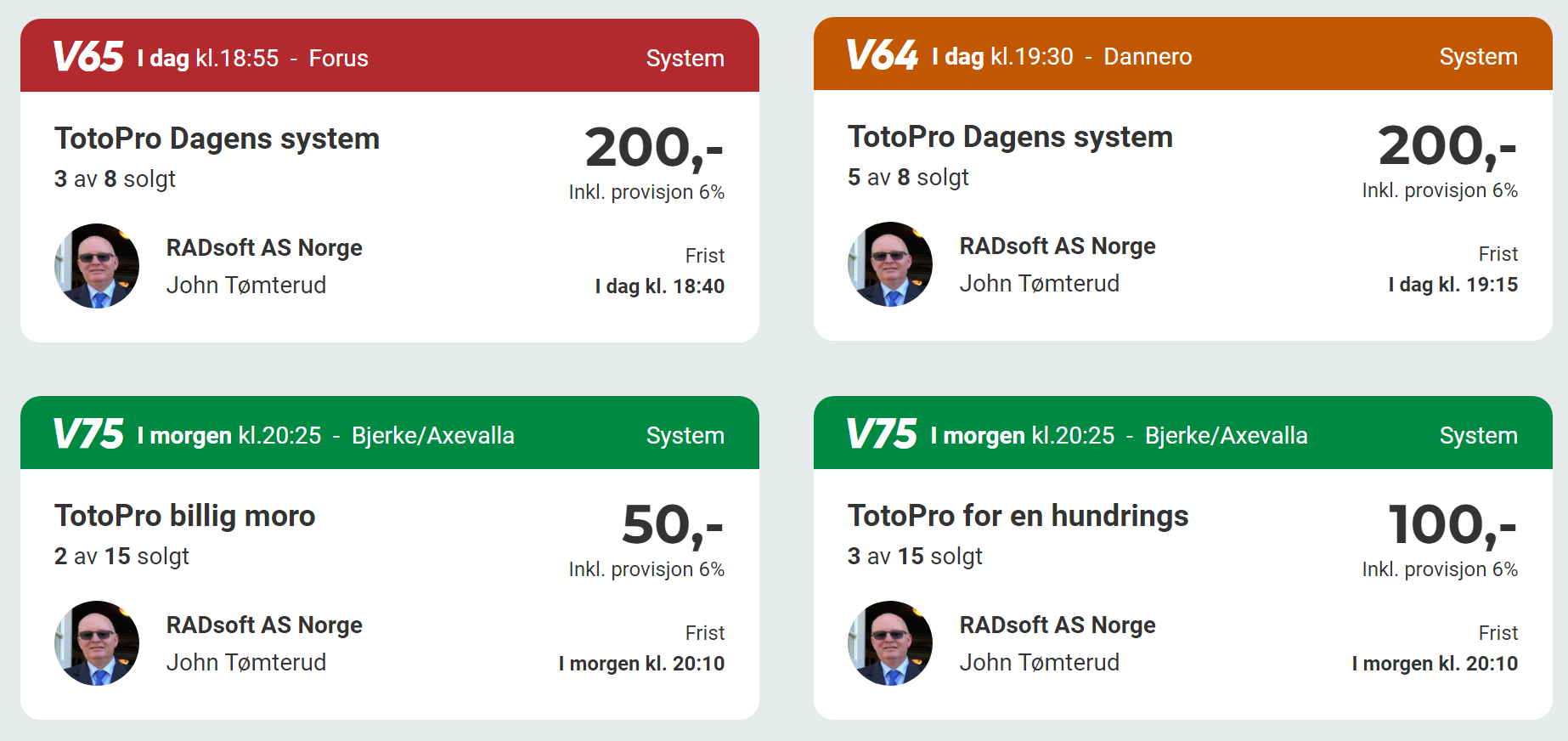Click RADsoft AS Norge on Forus card
Screen dimensions: 1568x741
coord(264,247)
